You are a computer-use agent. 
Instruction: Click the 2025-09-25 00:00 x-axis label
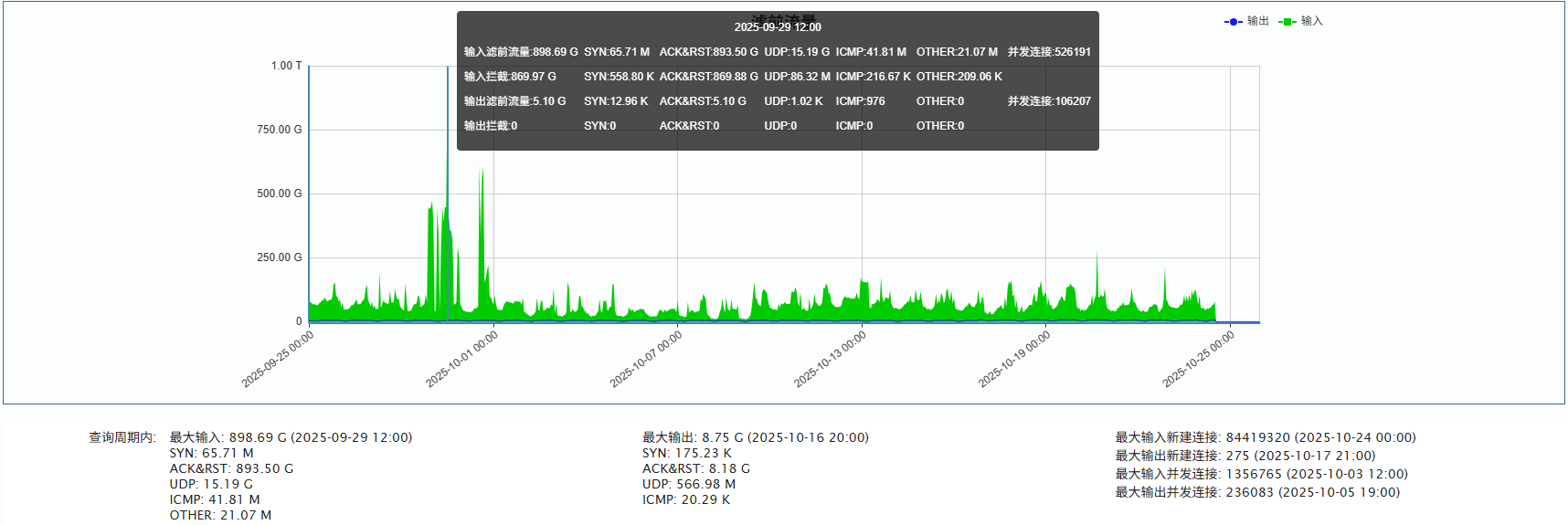coord(278,359)
